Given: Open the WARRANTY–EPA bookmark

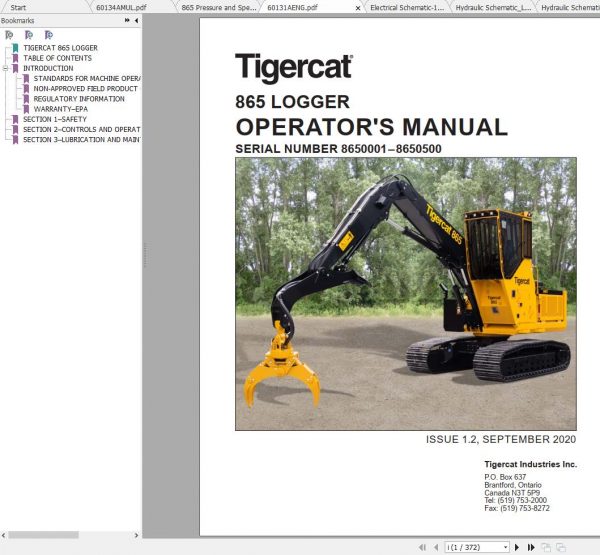Looking at the screenshot, I should [60, 109].
